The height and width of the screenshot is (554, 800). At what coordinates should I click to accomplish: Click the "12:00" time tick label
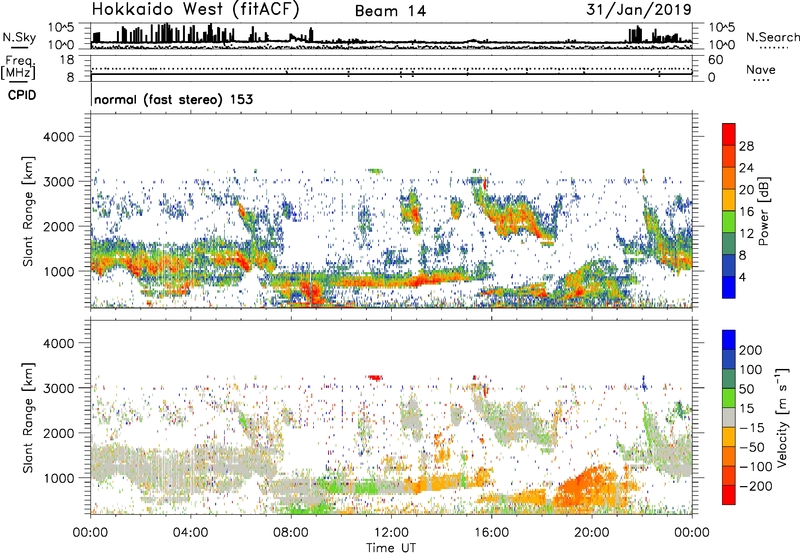(x=391, y=533)
